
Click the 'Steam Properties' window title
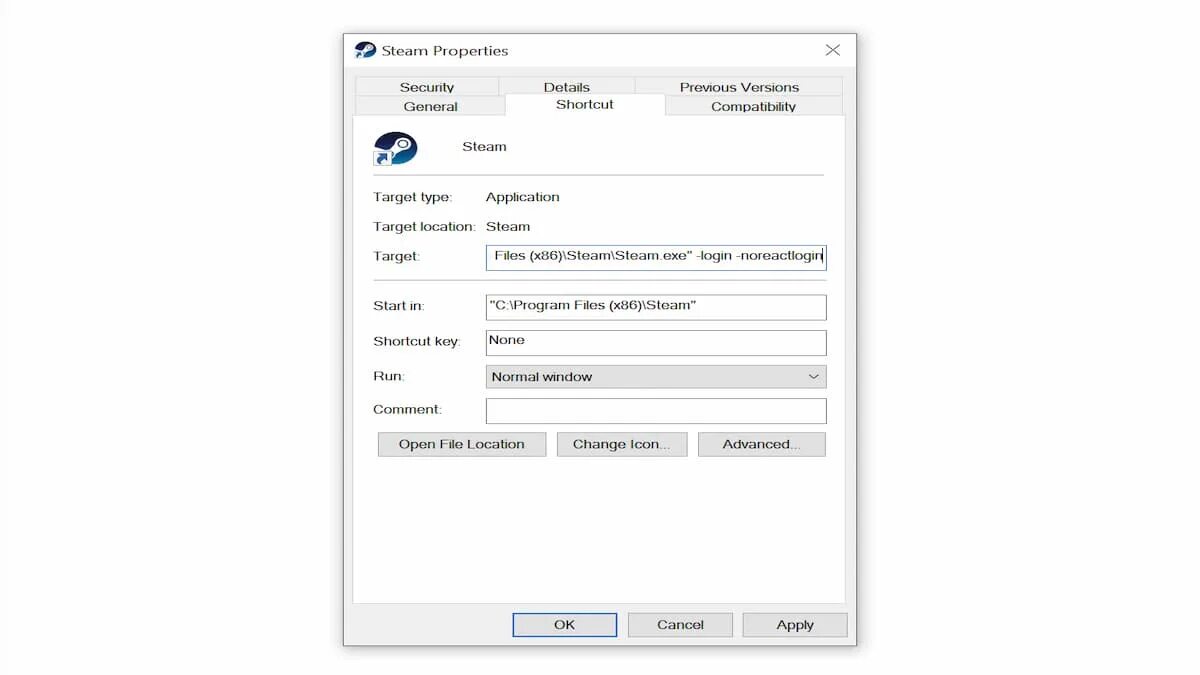tap(445, 51)
